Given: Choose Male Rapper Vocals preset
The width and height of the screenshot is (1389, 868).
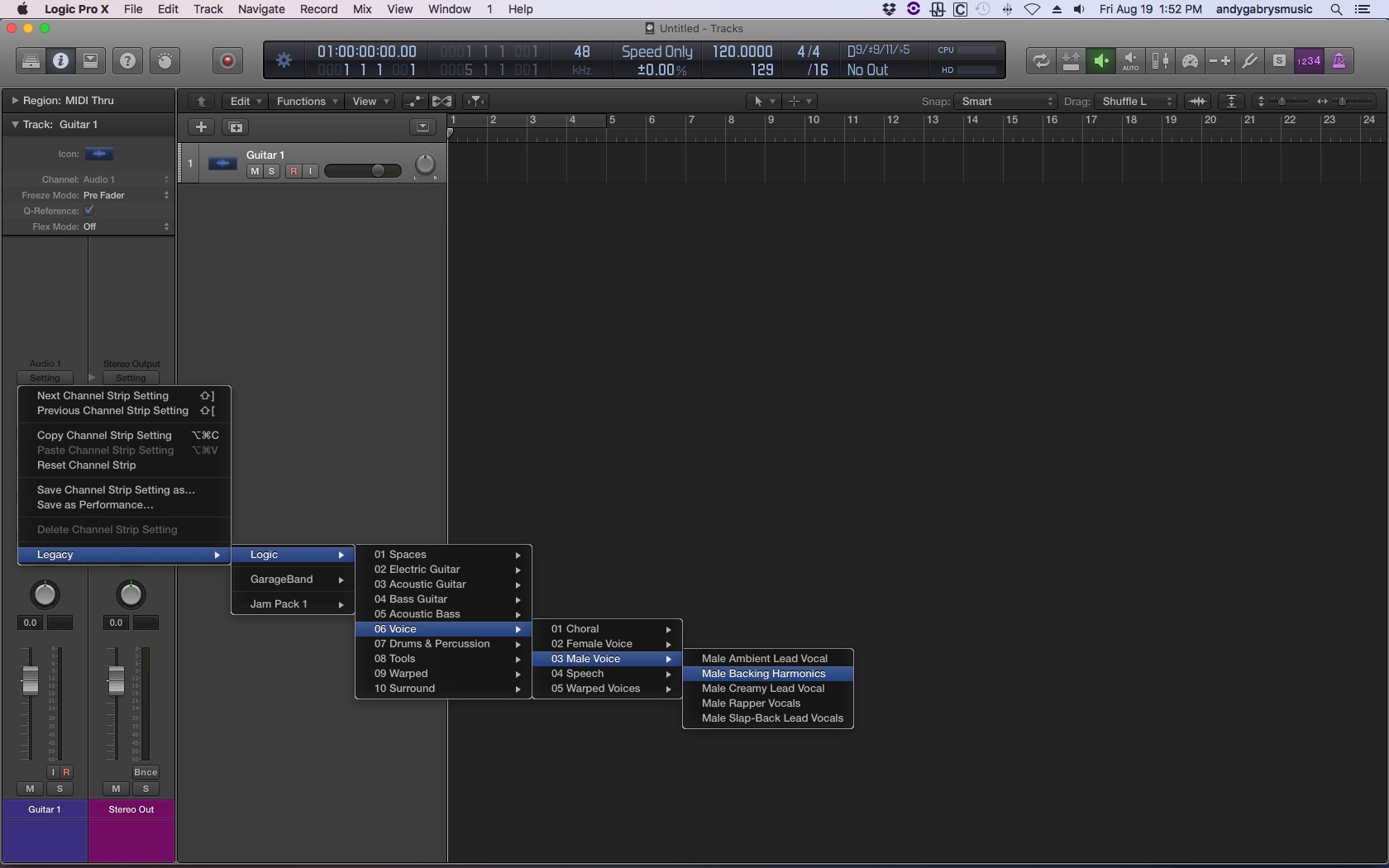Looking at the screenshot, I should 768,703.
